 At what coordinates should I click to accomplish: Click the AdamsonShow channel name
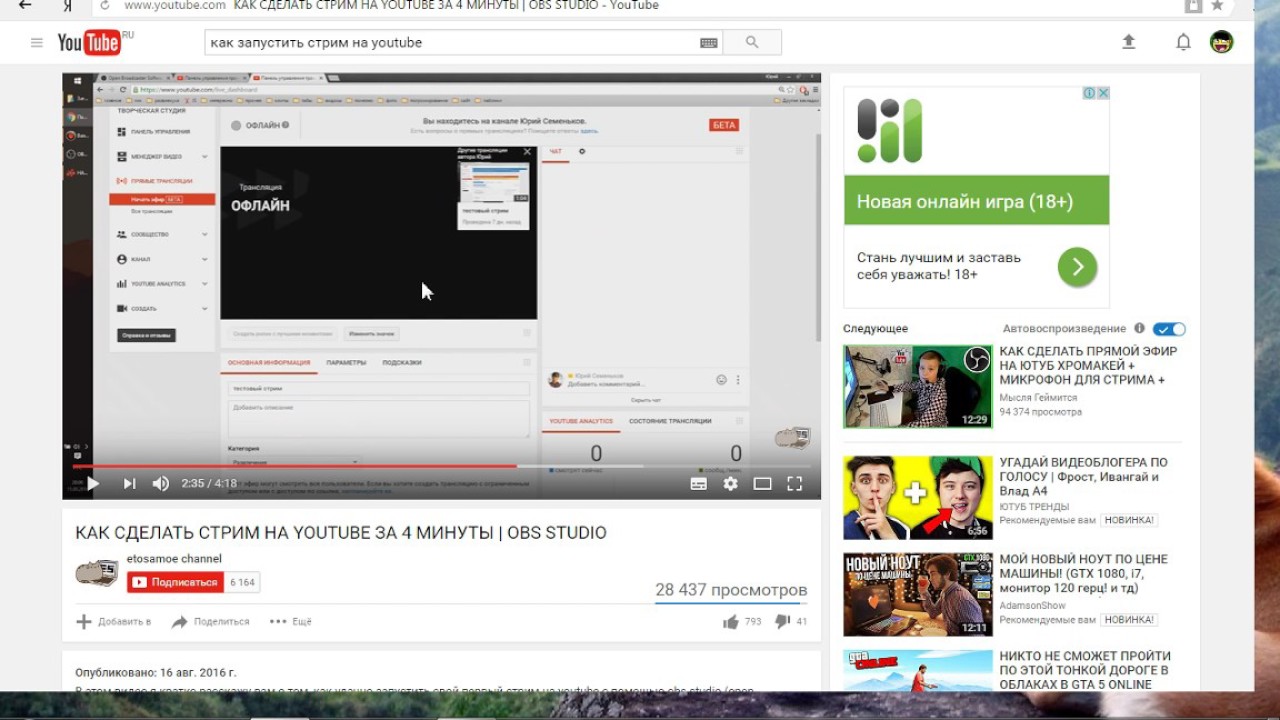coord(1032,605)
